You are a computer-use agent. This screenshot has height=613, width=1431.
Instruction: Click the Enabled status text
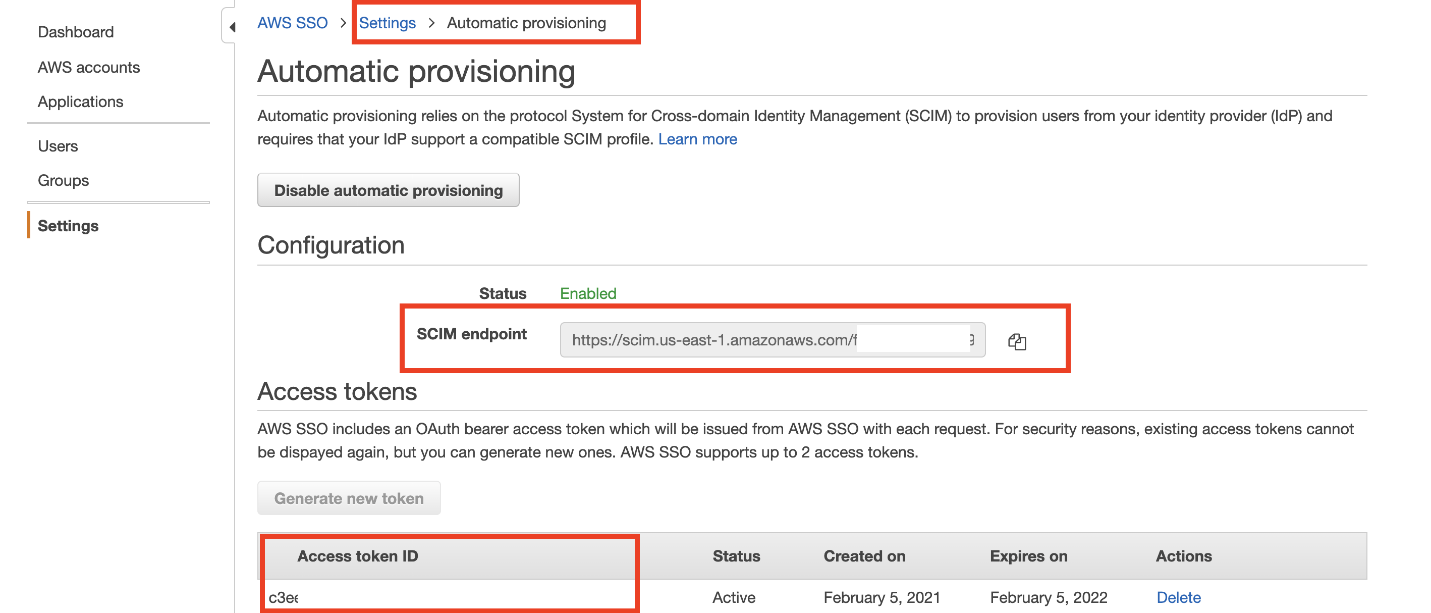(588, 294)
